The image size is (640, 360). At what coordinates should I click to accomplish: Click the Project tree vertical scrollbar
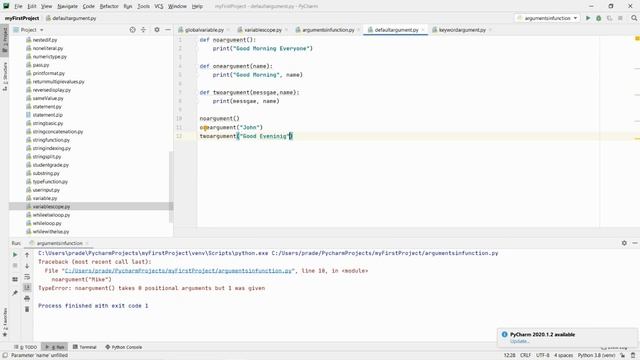click(171, 187)
